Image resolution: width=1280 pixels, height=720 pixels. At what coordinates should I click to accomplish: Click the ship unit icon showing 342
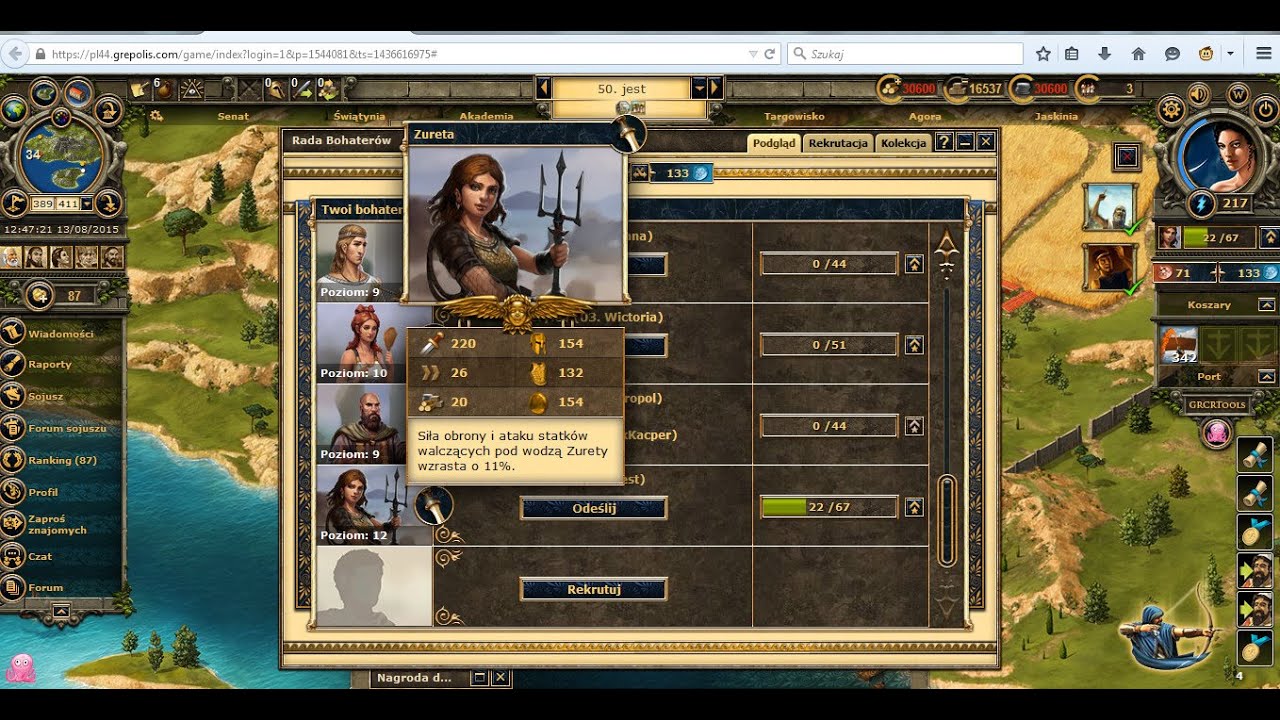[1177, 344]
